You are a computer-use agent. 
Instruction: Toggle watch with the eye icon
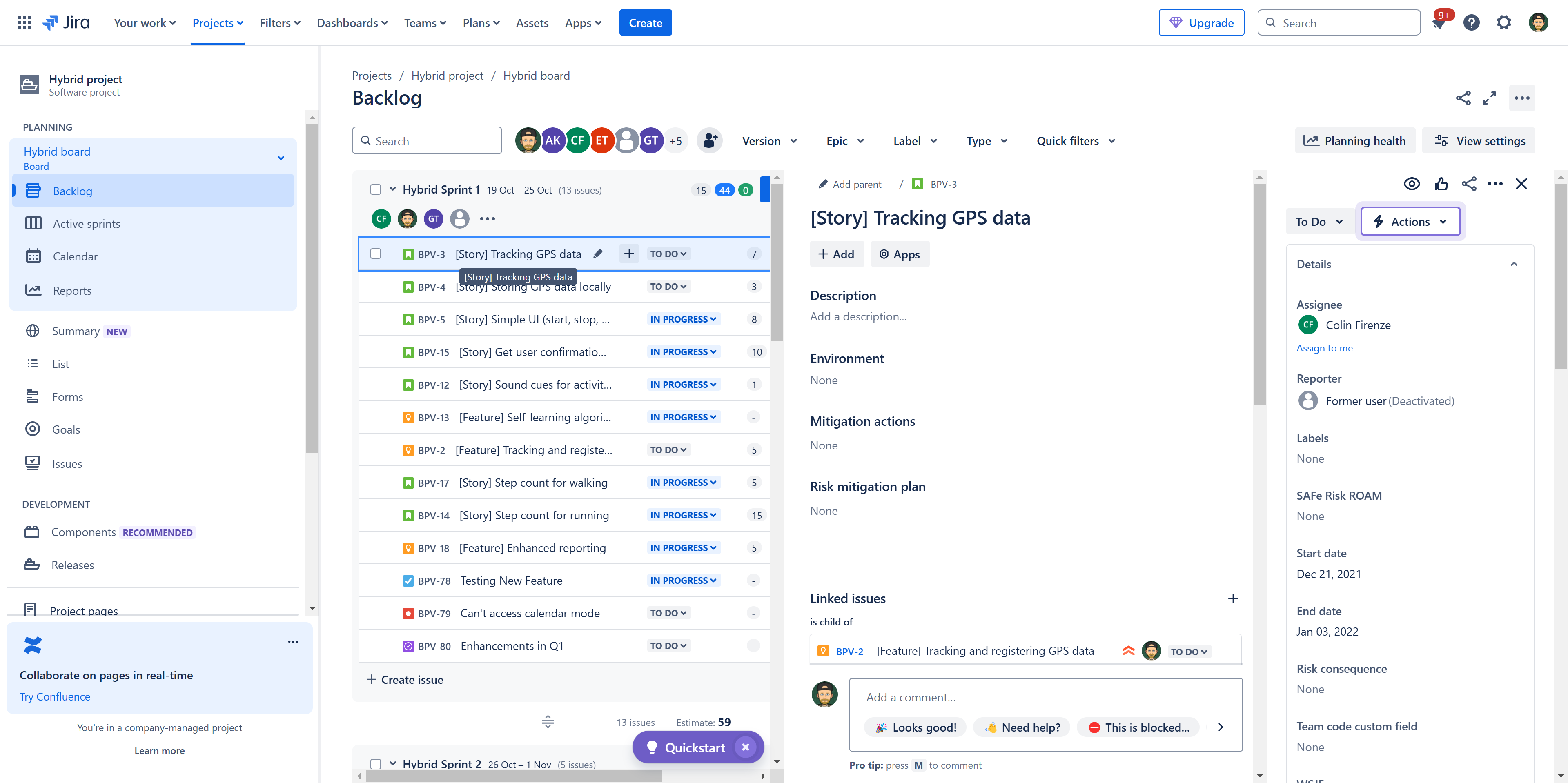1412,184
